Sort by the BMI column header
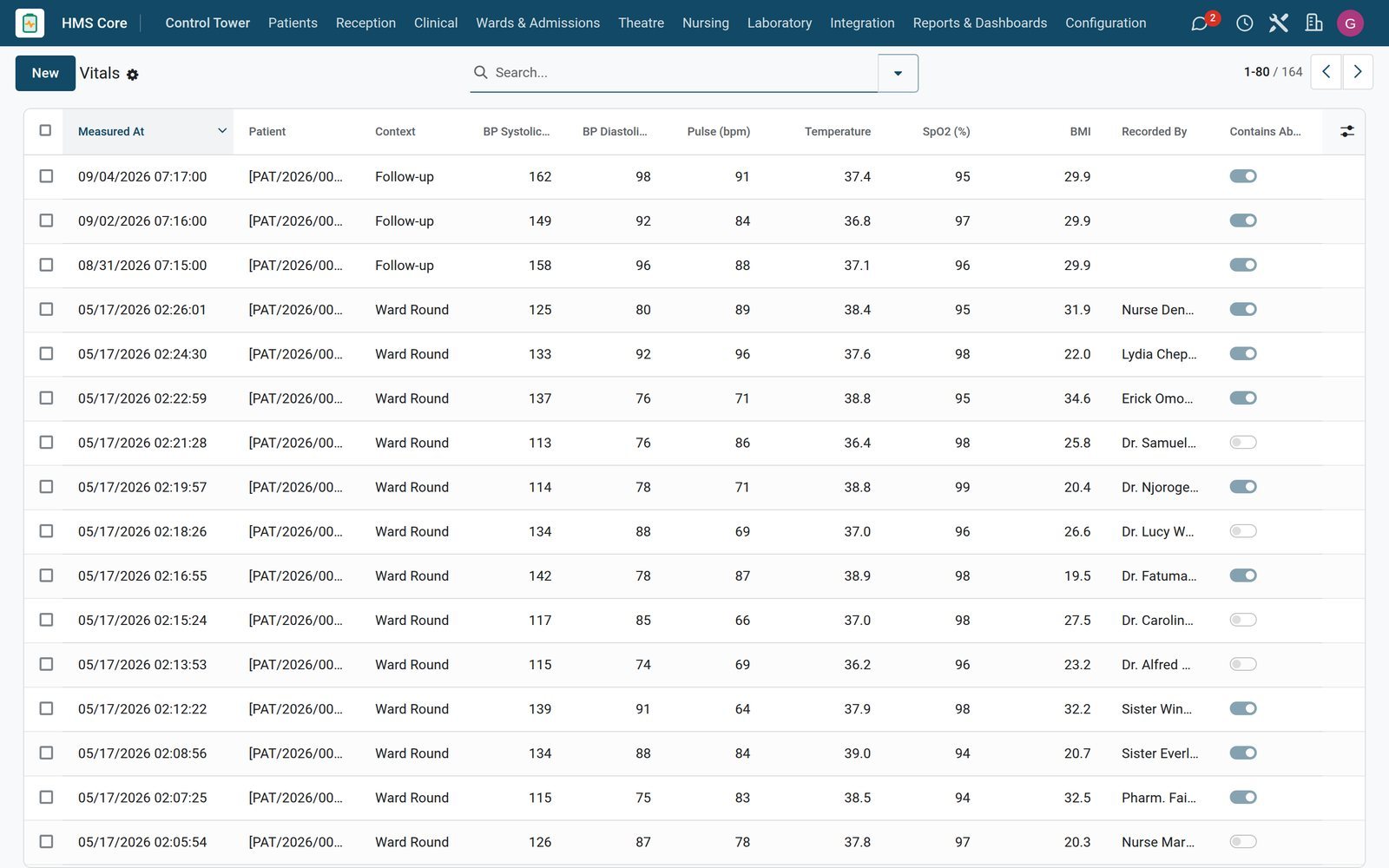Image resolution: width=1389 pixels, height=868 pixels. (x=1080, y=131)
